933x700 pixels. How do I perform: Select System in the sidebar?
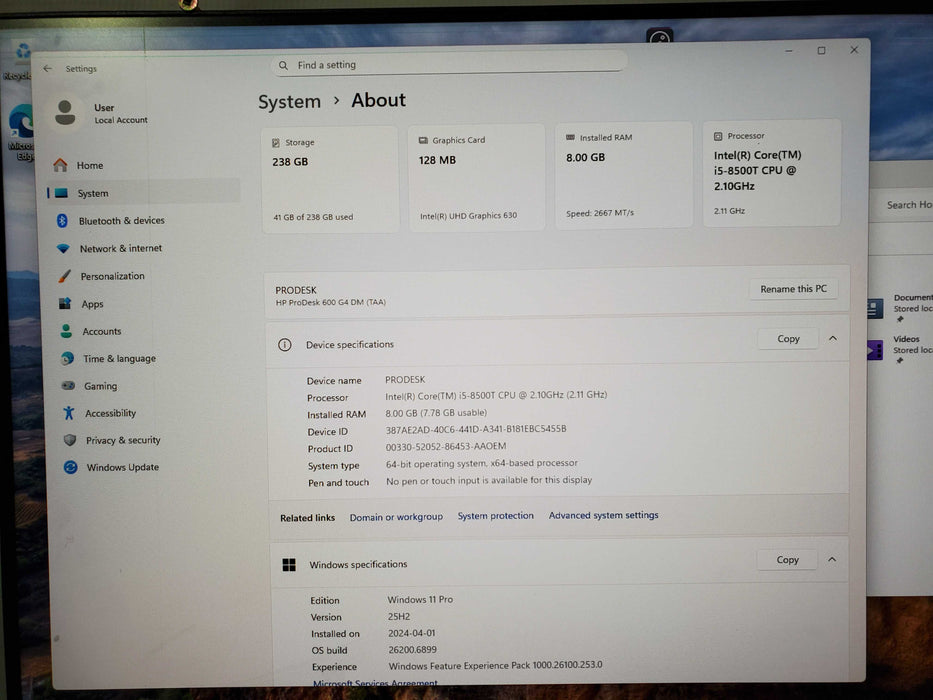(143, 193)
